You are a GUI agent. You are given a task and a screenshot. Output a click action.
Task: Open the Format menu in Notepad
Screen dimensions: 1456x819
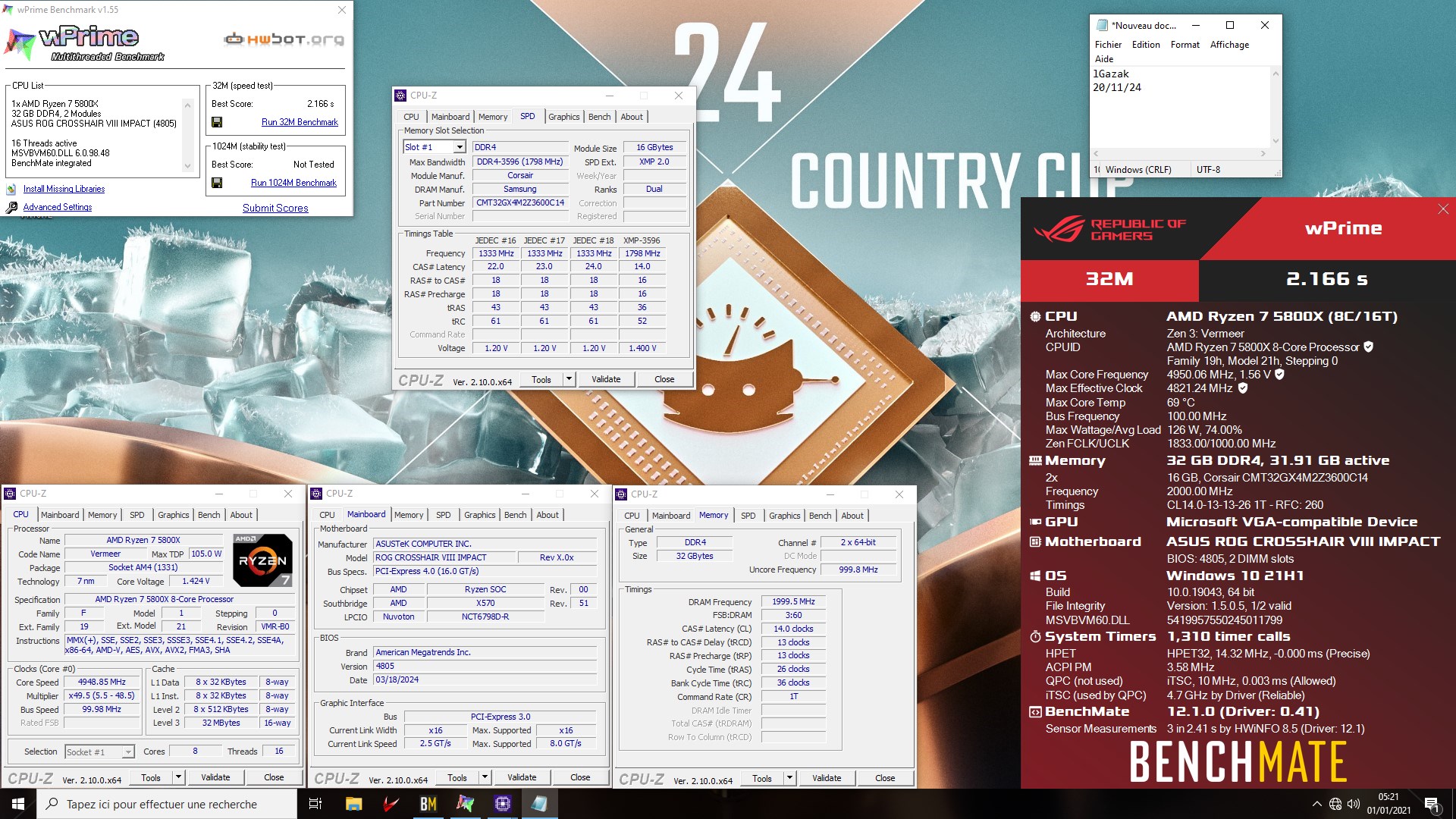tap(1185, 45)
